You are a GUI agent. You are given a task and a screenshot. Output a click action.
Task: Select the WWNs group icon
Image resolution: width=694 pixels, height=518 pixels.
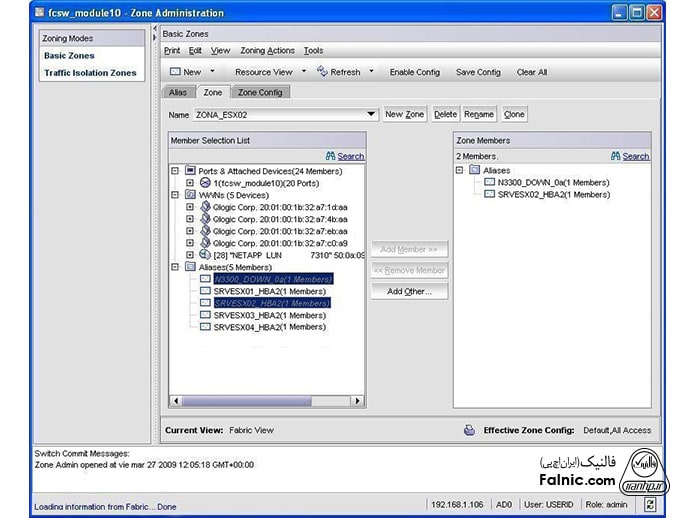(190, 195)
